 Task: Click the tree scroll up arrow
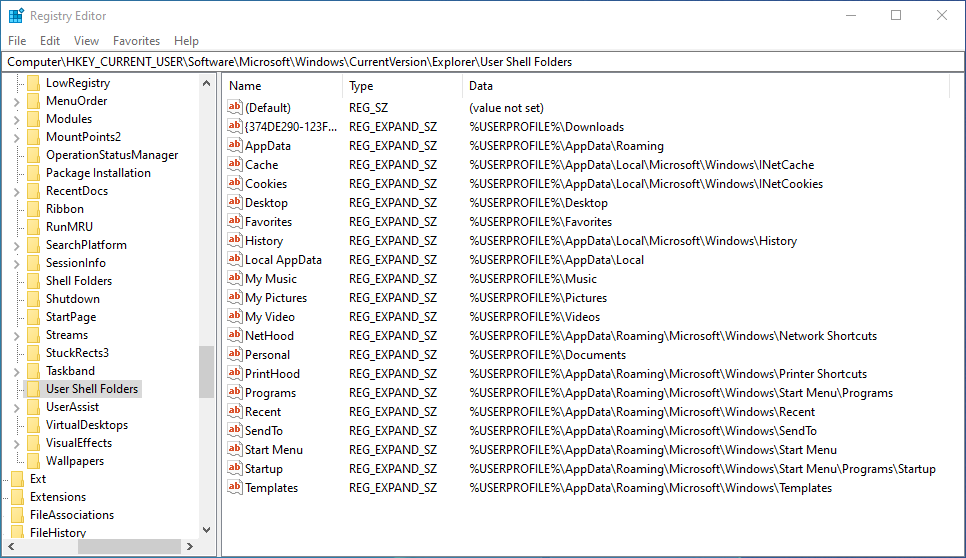pos(206,83)
